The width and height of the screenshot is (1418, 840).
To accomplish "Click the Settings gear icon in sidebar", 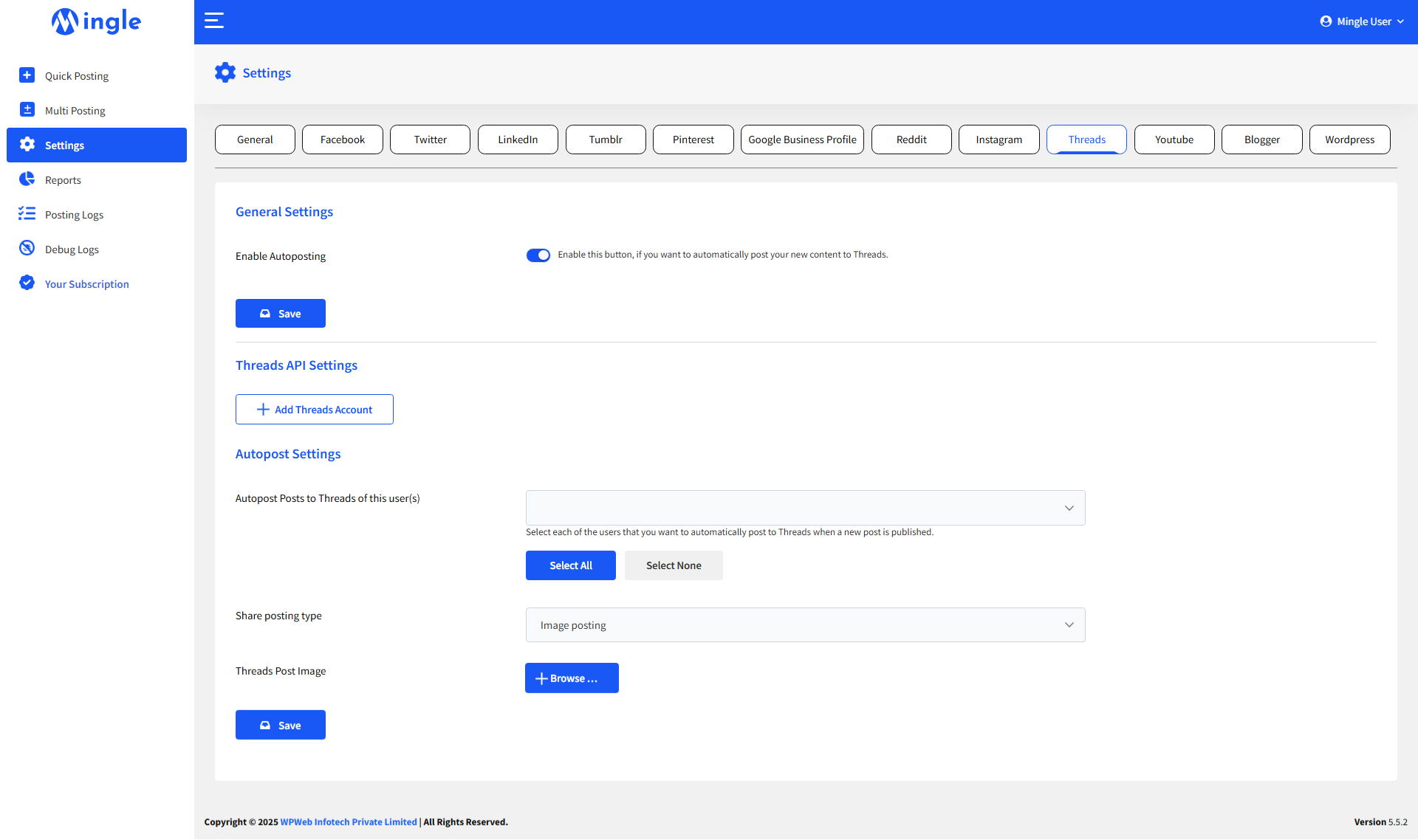I will [27, 145].
